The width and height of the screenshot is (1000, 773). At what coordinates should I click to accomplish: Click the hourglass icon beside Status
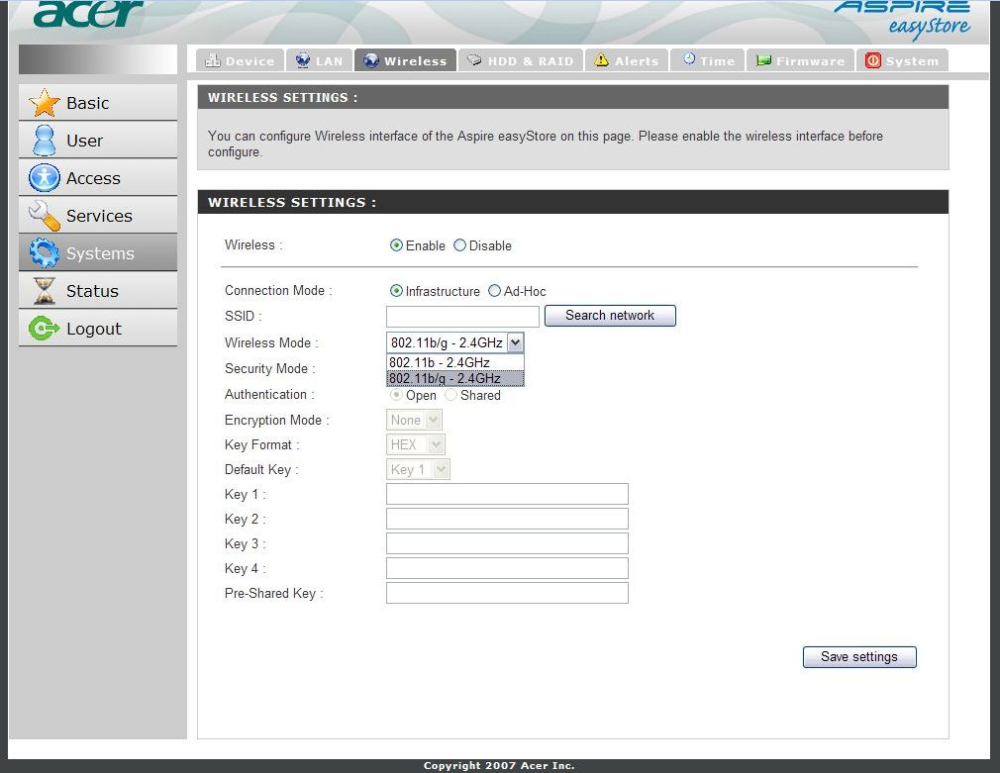pos(44,291)
